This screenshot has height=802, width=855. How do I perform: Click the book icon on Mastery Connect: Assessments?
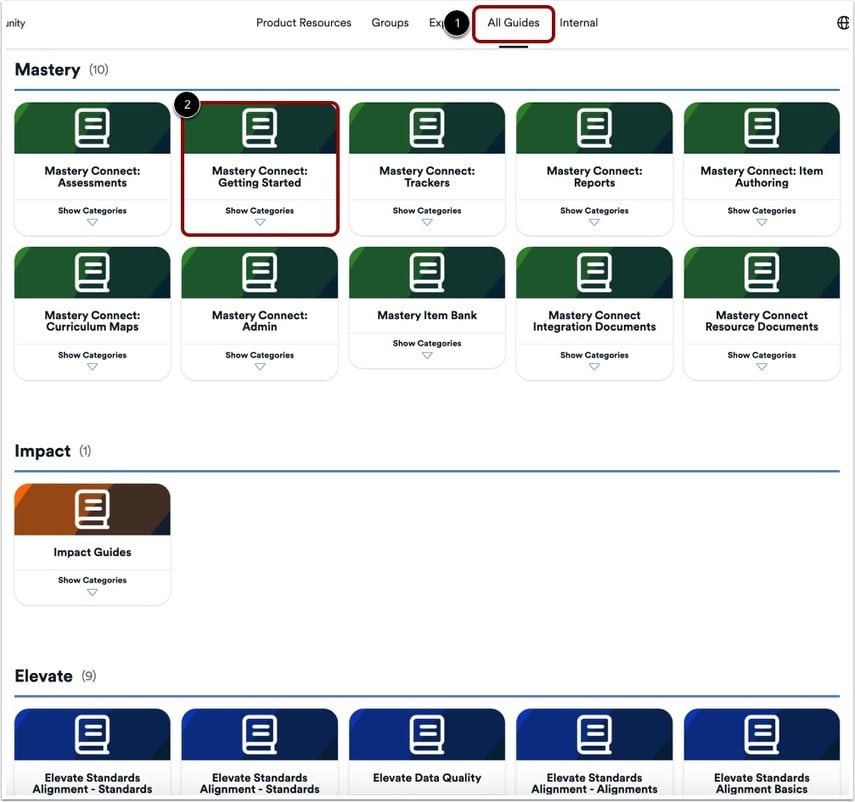tap(92, 128)
